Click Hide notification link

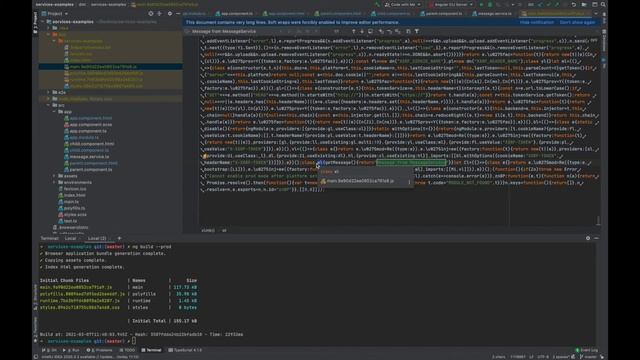tap(537, 22)
